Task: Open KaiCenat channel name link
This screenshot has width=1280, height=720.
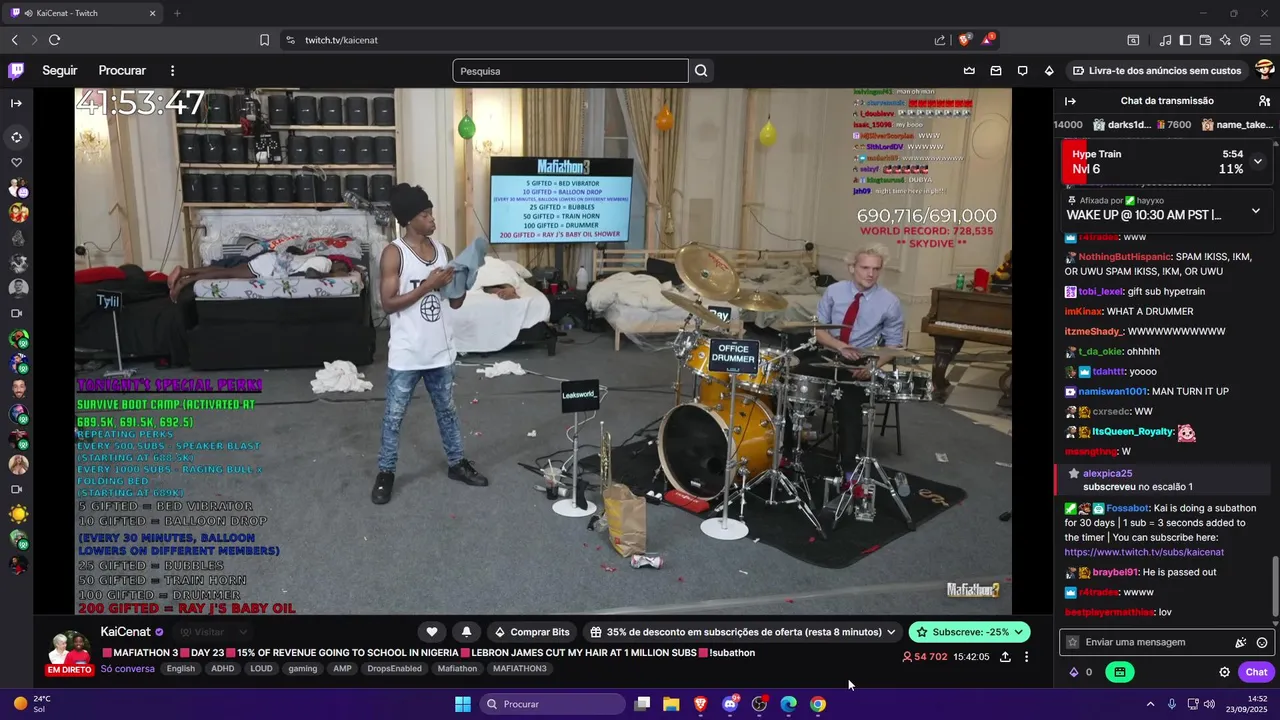Action: 125,632
